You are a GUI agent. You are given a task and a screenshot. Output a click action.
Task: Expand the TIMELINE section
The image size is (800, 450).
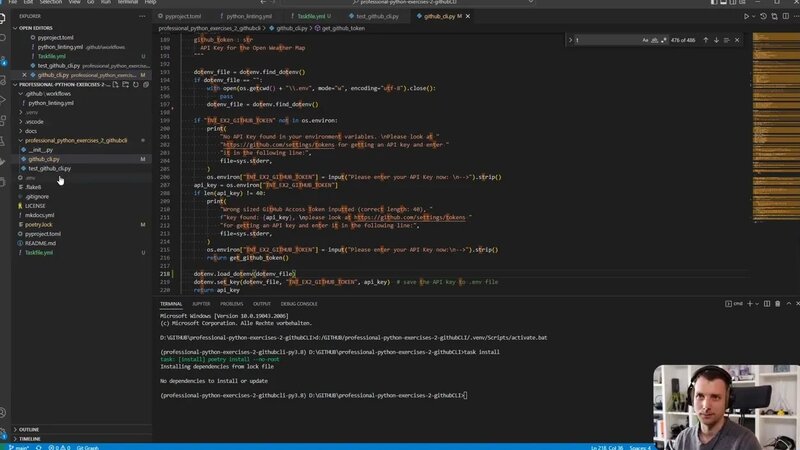tap(82, 439)
